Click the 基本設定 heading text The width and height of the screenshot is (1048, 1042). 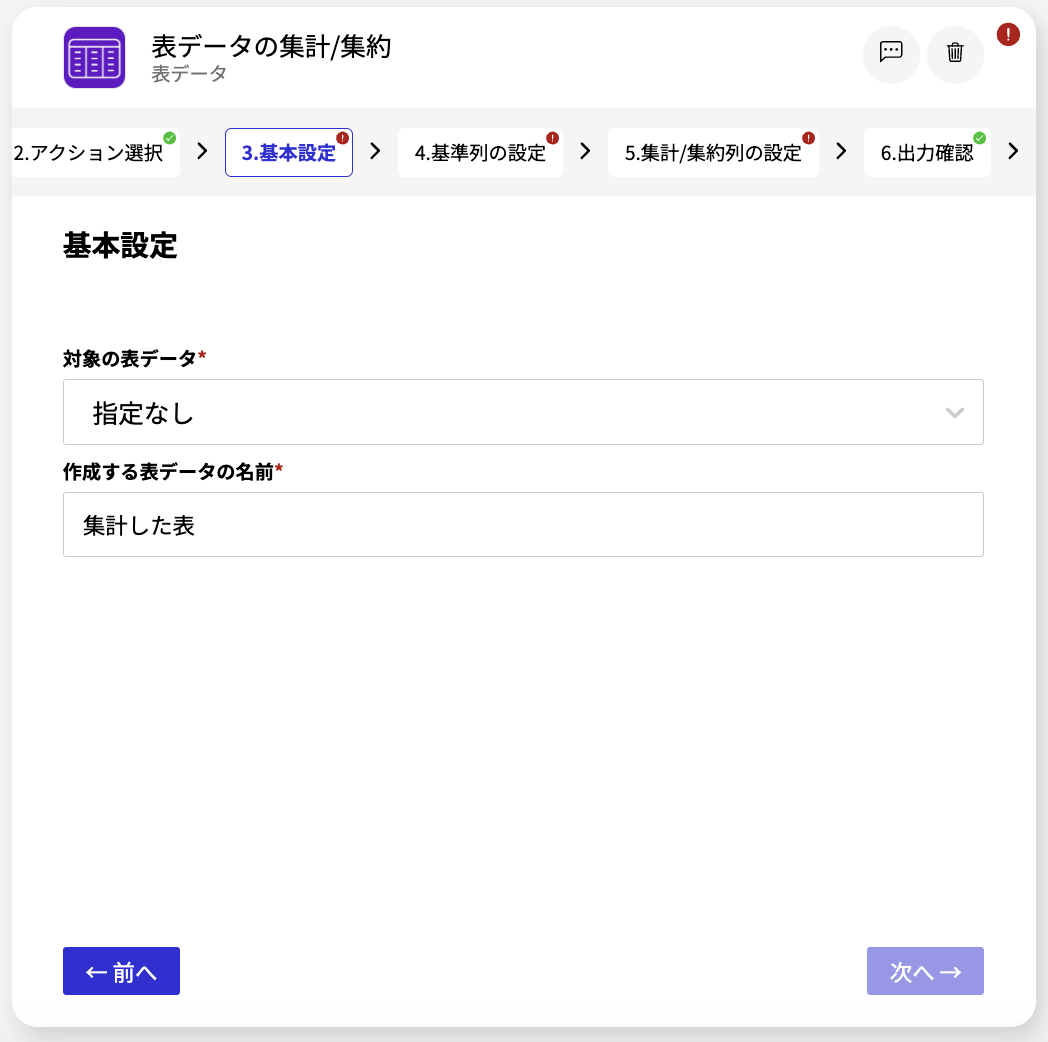pos(120,245)
